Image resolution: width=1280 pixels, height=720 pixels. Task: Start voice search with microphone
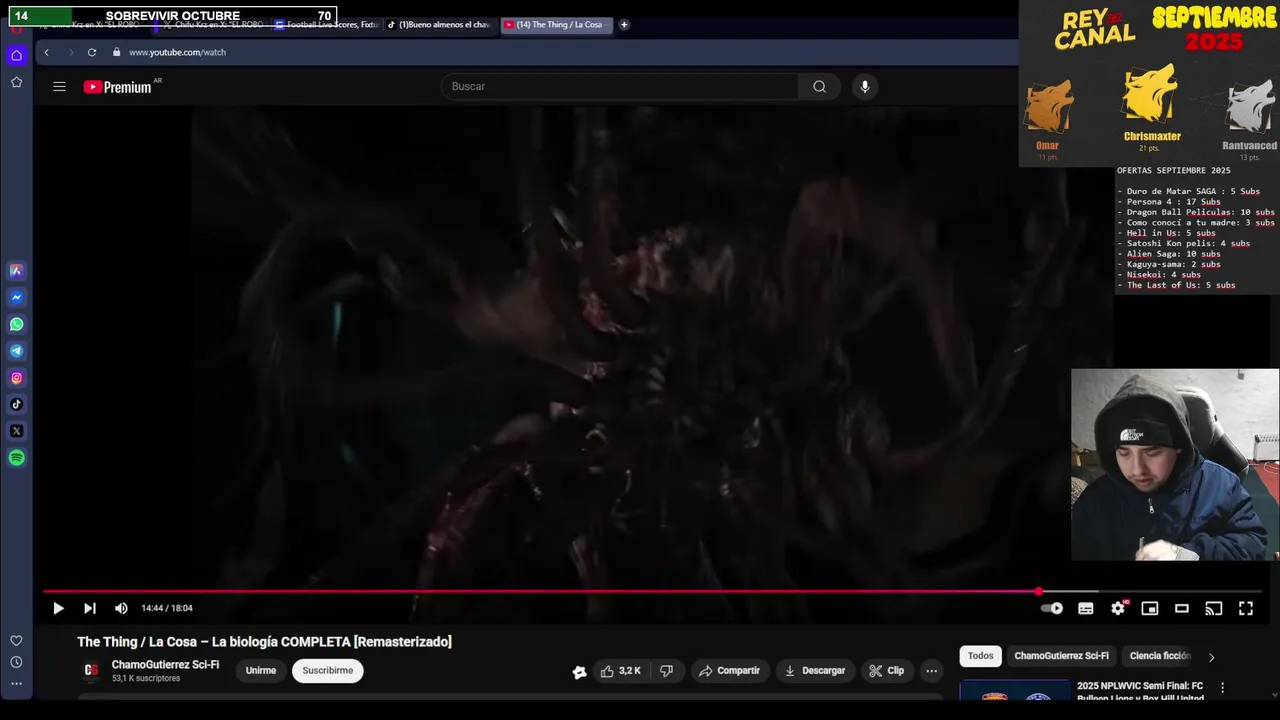[x=865, y=87]
